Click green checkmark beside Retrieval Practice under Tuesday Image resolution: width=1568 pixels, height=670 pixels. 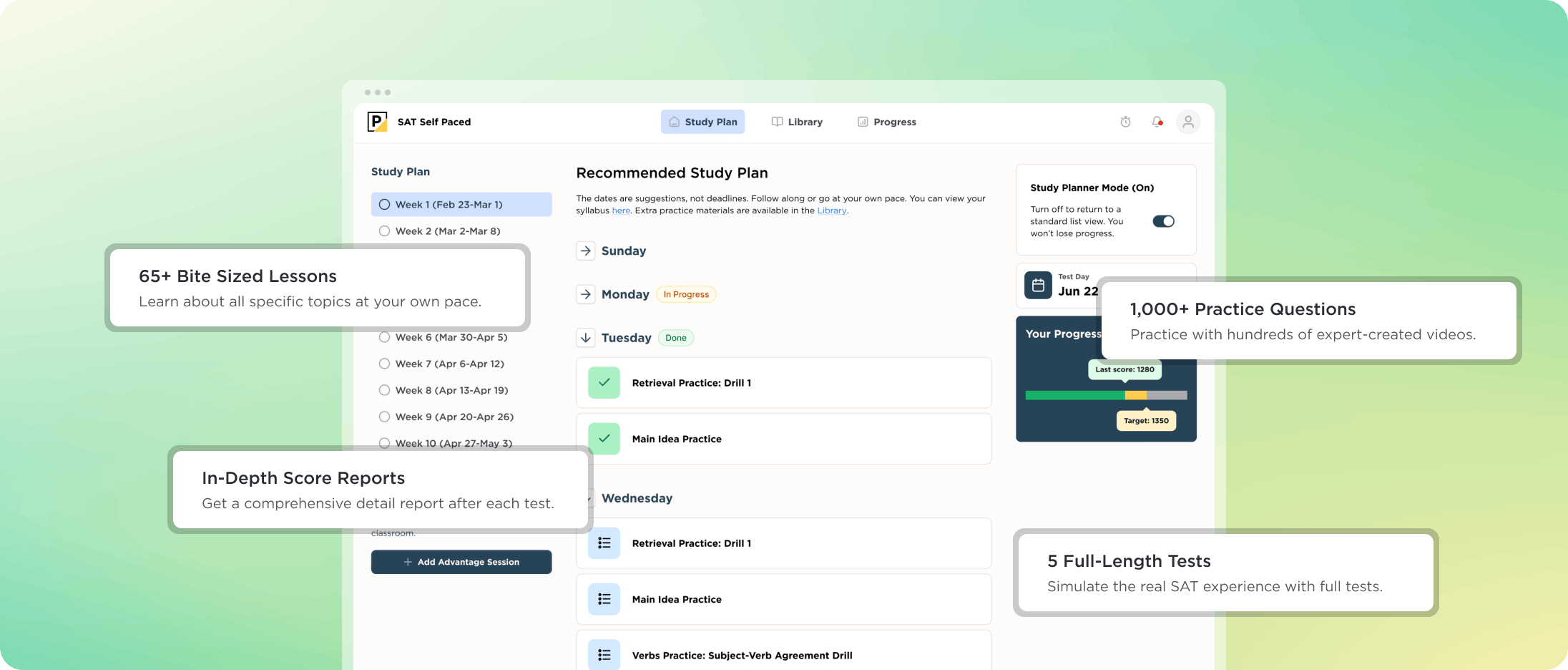pos(604,383)
